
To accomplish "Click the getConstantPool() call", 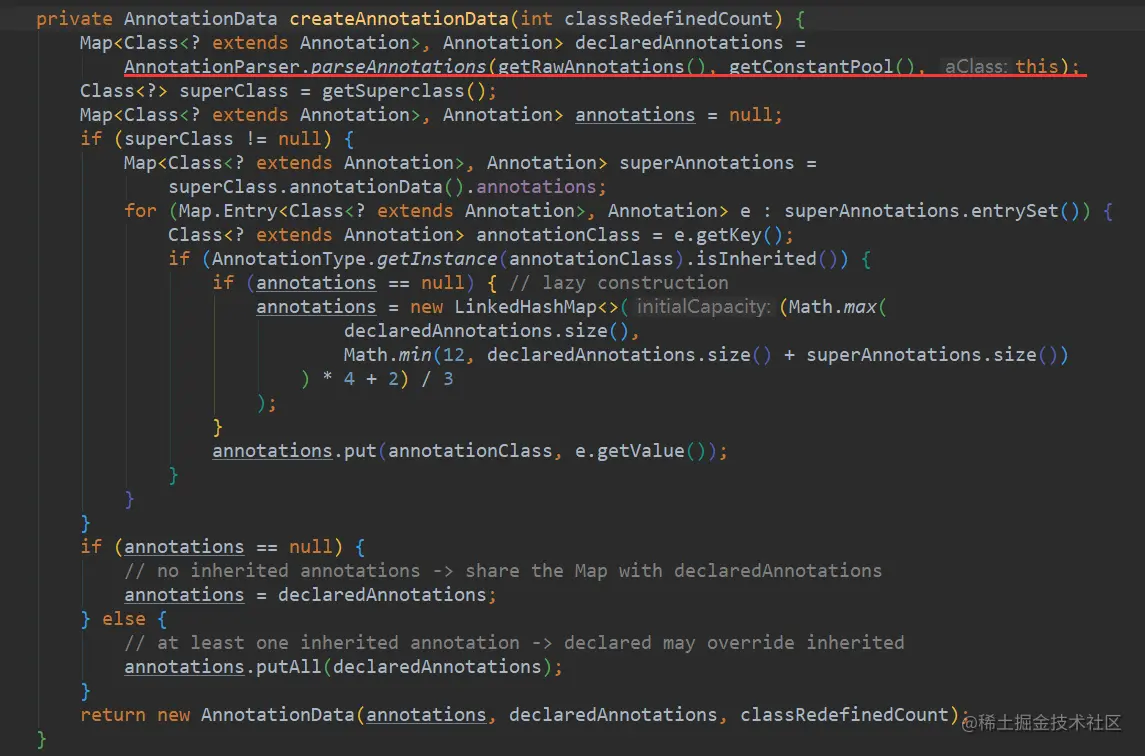I will 822,66.
